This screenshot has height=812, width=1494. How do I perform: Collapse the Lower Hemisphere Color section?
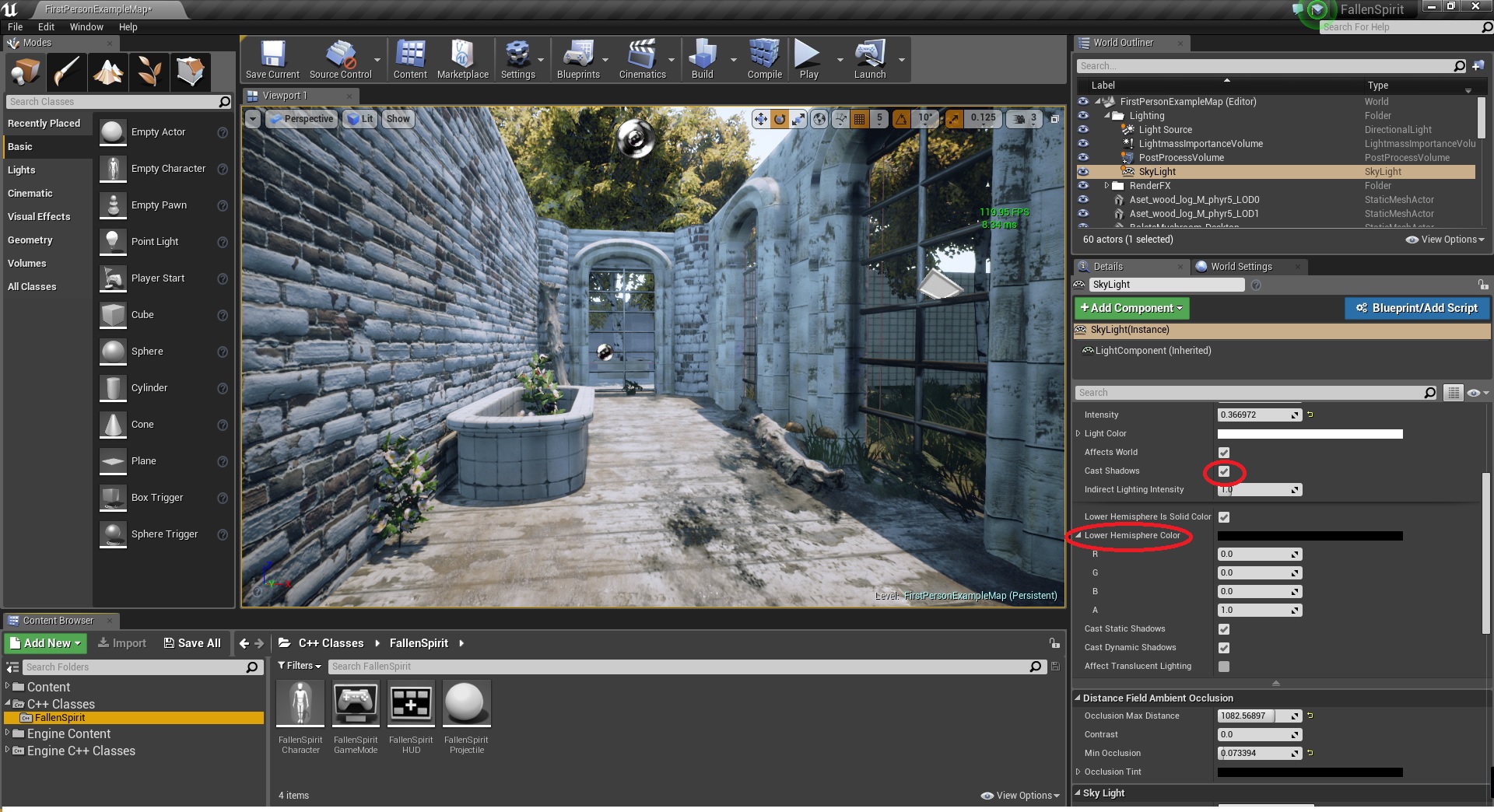1078,535
